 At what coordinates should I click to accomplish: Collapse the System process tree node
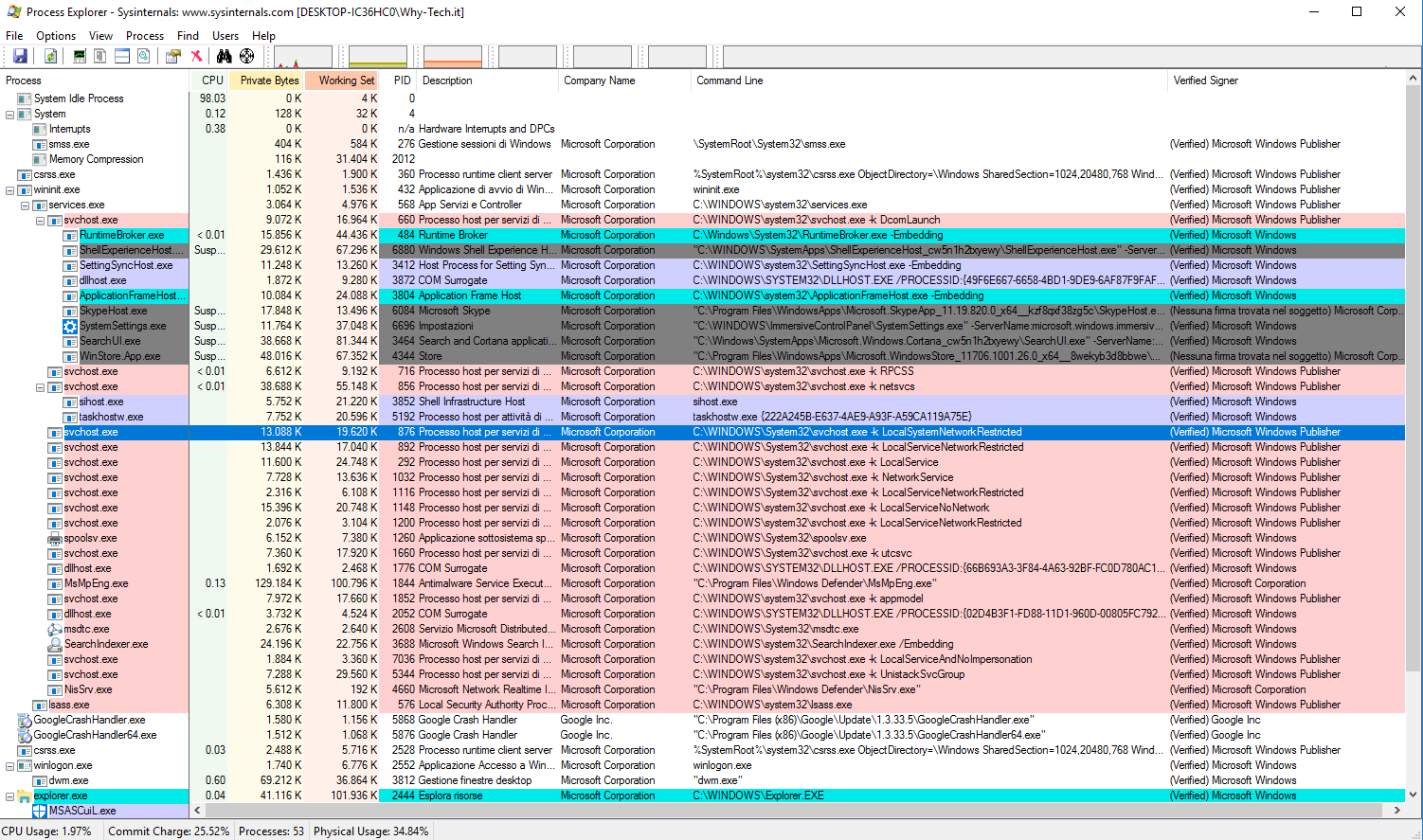pos(9,114)
